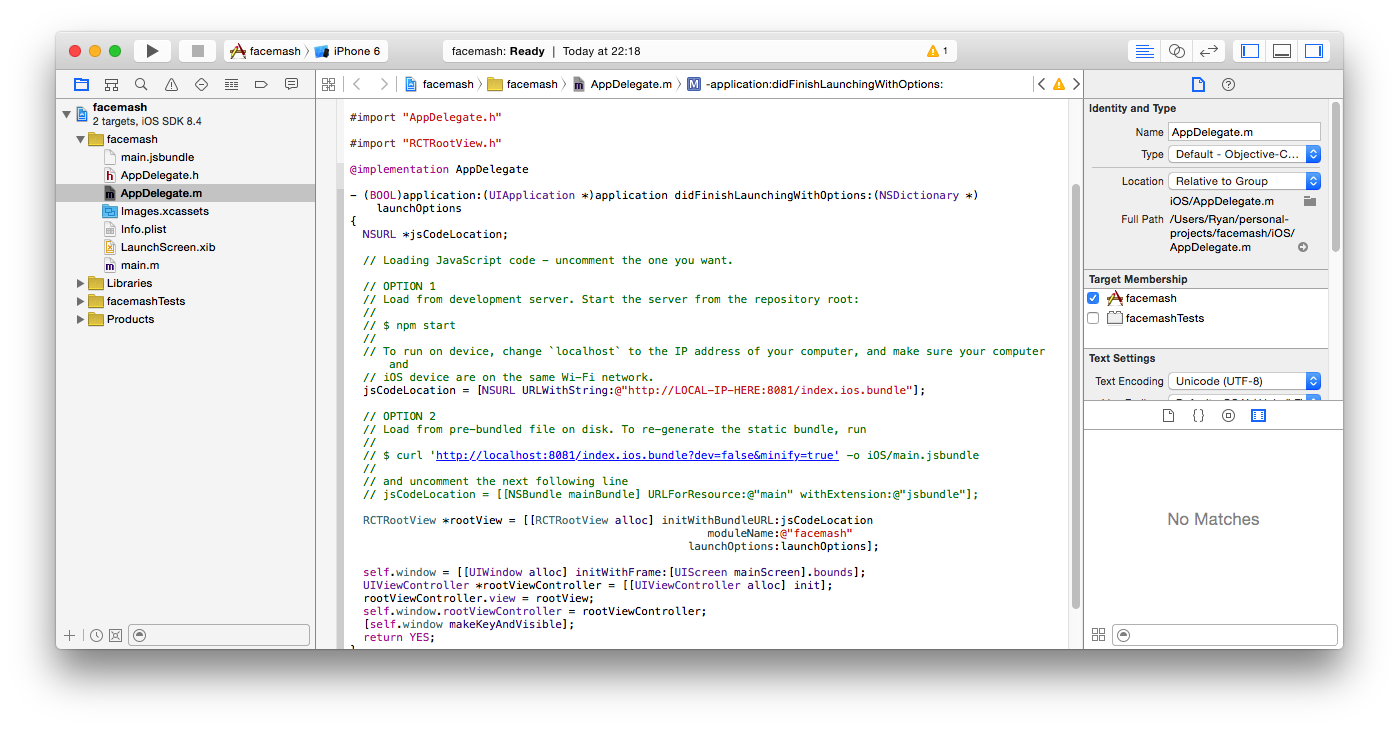Toggle the Navigator panel visibility
1399x729 pixels.
coord(1250,51)
